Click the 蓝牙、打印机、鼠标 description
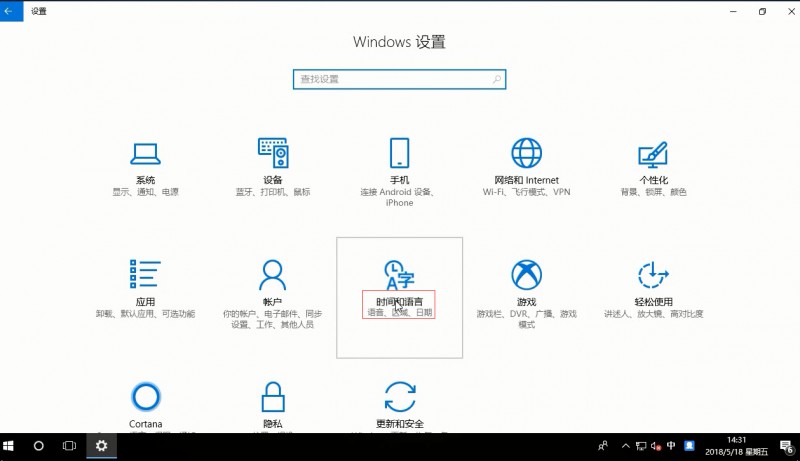The height and width of the screenshot is (461, 800). pyautogui.click(x=273, y=192)
